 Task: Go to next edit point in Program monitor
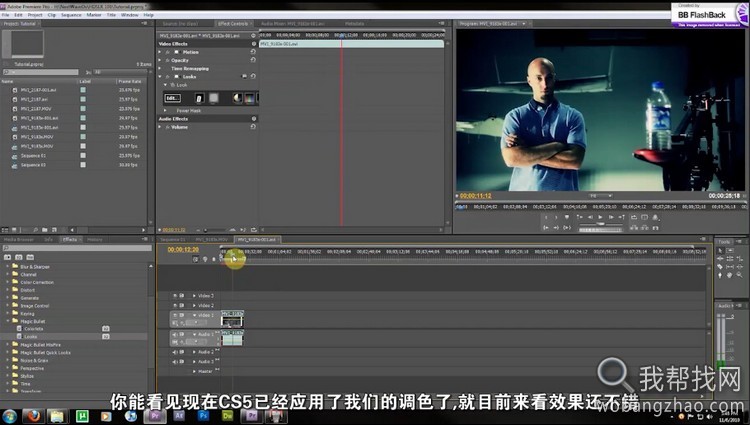pyautogui.click(x=621, y=217)
